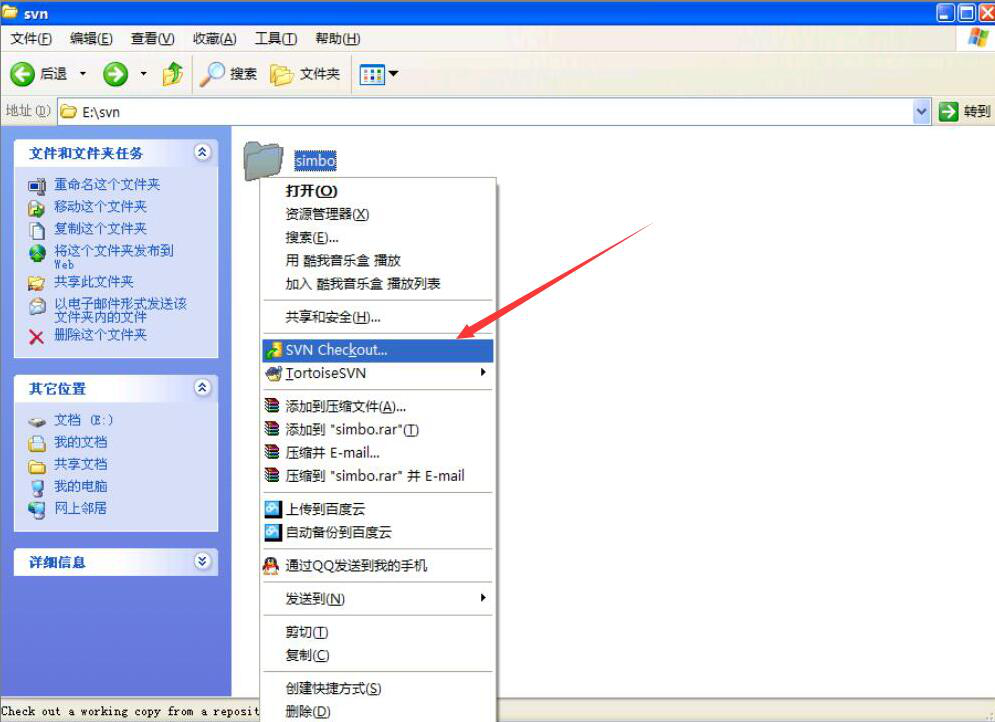Click the TortoiseSVN turtle icon
The image size is (995, 722).
click(x=273, y=373)
